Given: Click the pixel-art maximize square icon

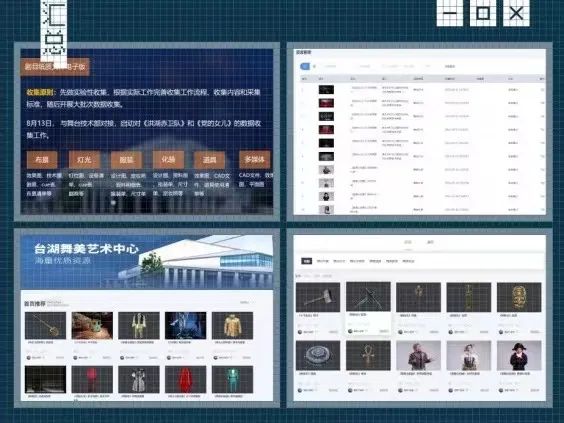Looking at the screenshot, I should point(483,13).
